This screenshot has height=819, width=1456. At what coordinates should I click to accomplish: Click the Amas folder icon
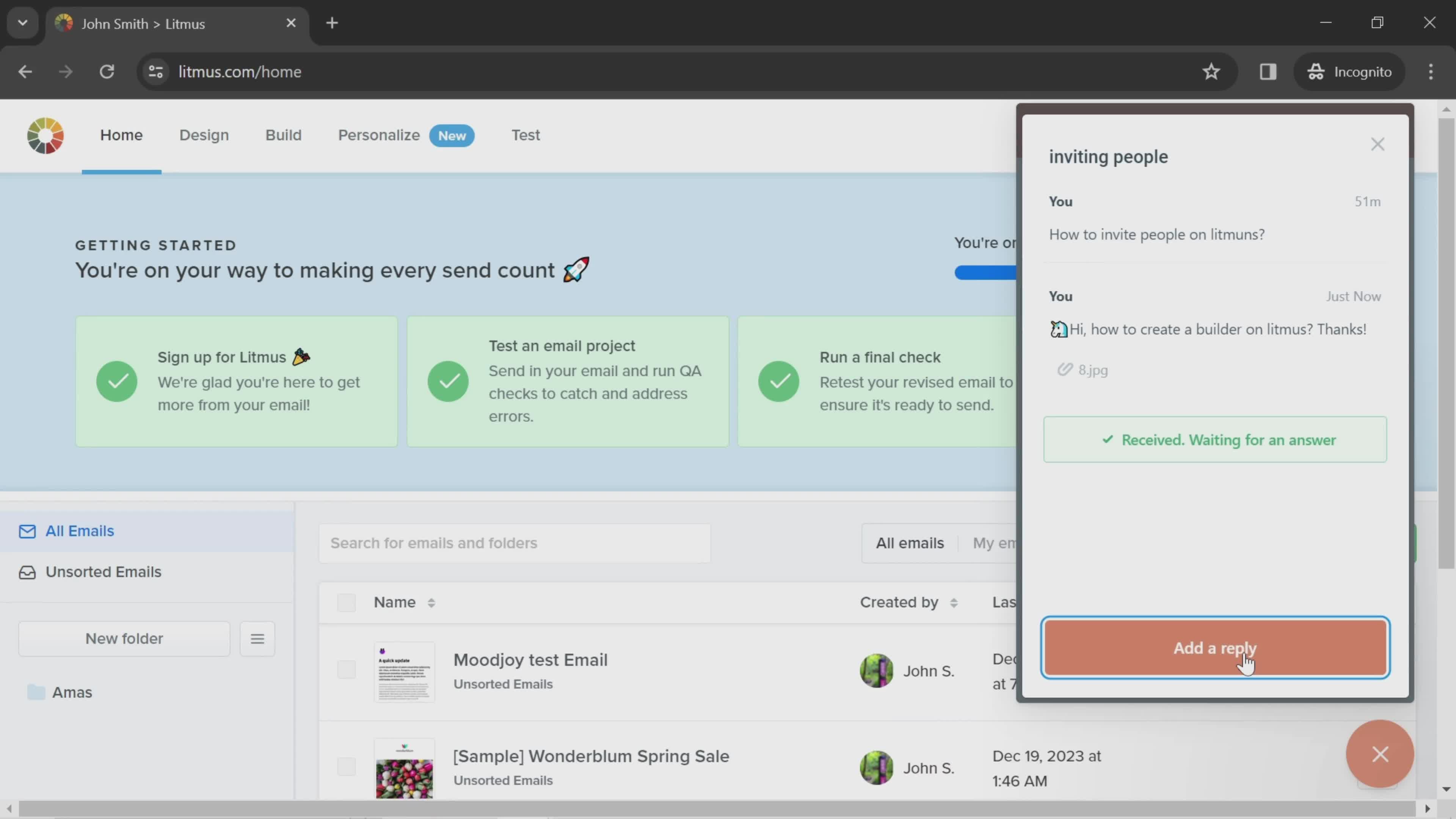click(x=36, y=692)
